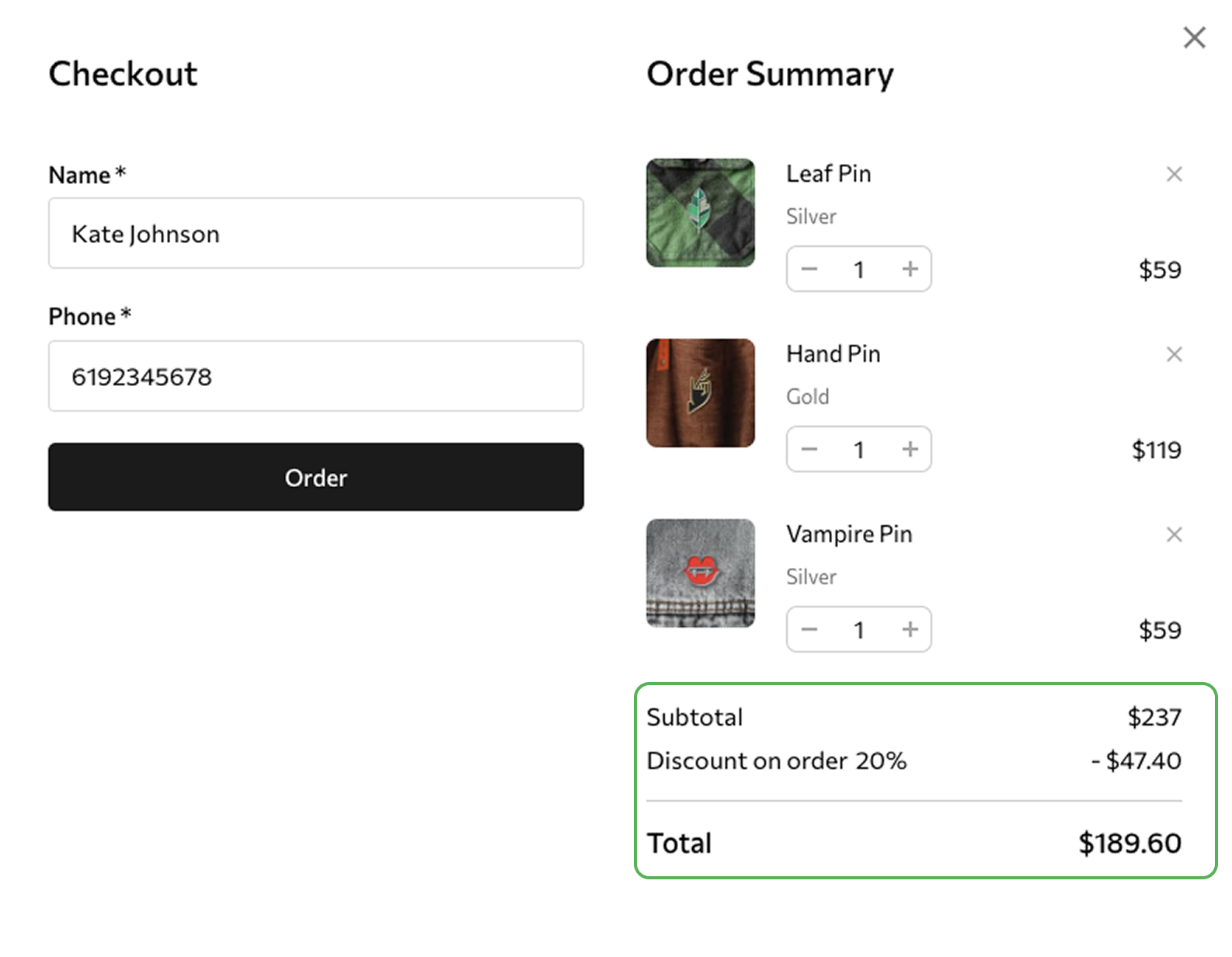The width and height of the screenshot is (1232, 957).
Task: Increase Hand Pin quantity with plus
Action: [910, 450]
